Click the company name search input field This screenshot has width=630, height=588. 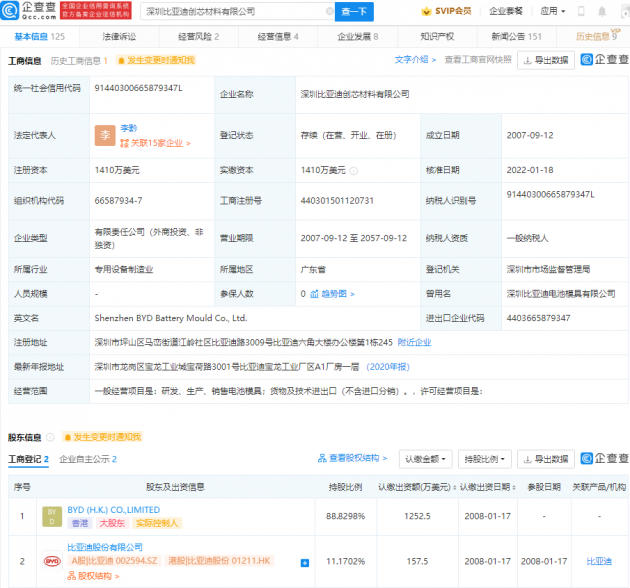point(235,12)
